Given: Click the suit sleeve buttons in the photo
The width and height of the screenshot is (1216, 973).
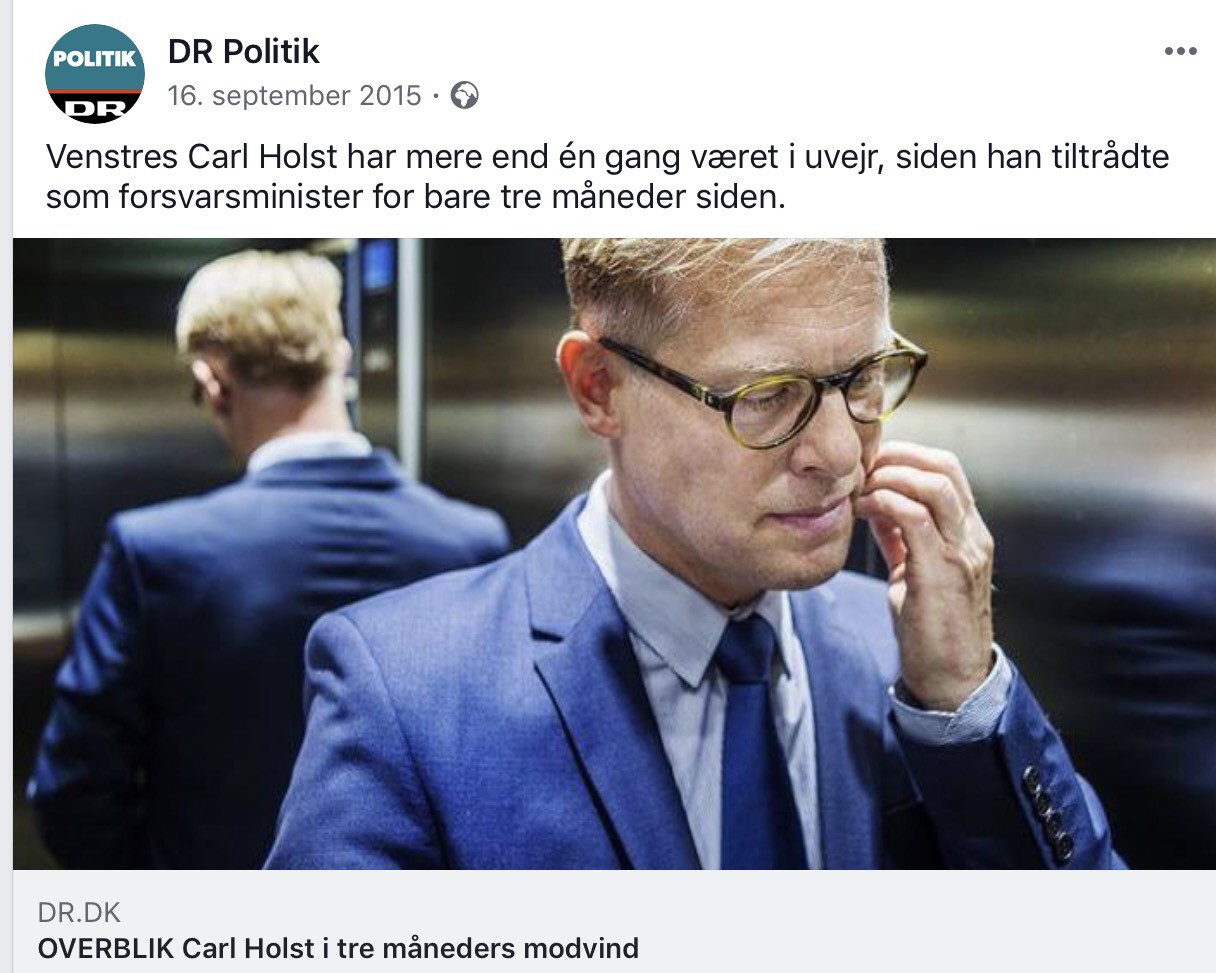Looking at the screenshot, I should point(1047,812).
